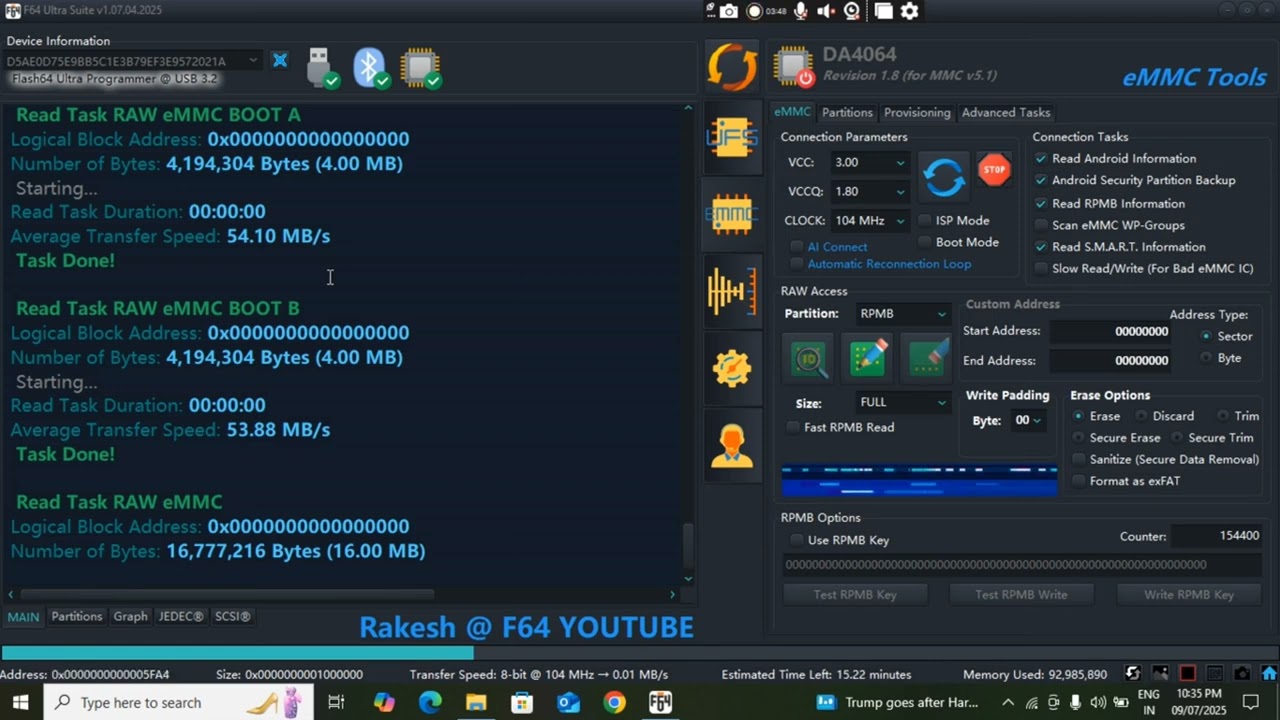
Task: Click the recorder microphone icon
Action: click(801, 11)
